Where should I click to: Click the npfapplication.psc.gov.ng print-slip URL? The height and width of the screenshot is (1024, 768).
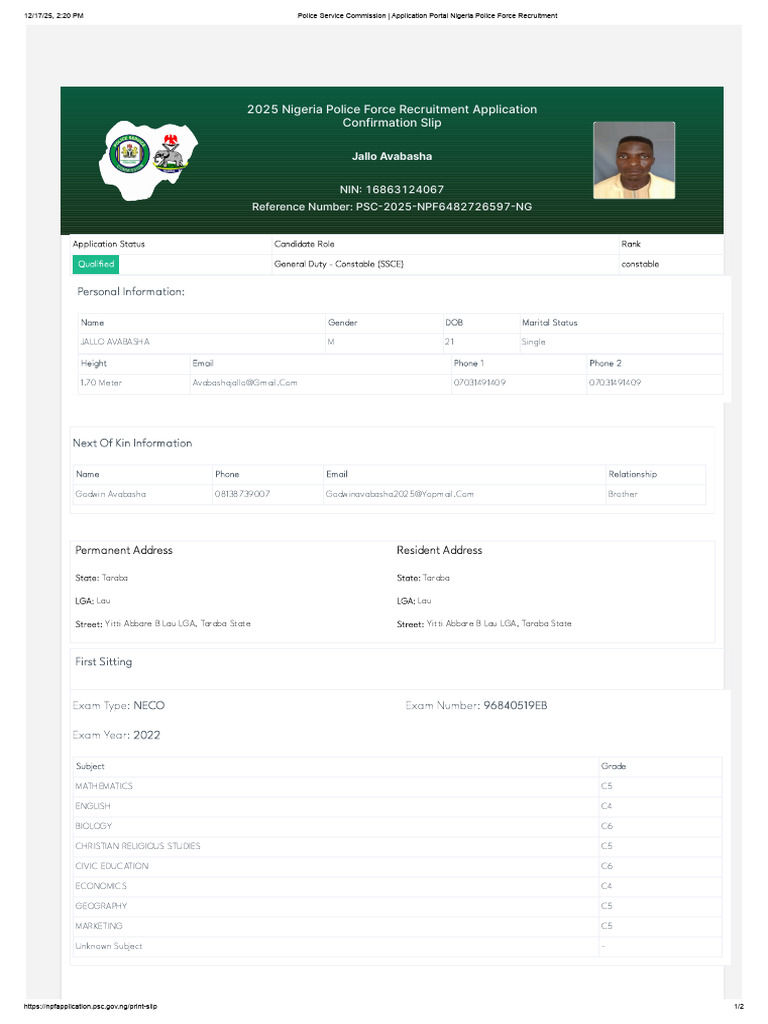(x=91, y=1006)
